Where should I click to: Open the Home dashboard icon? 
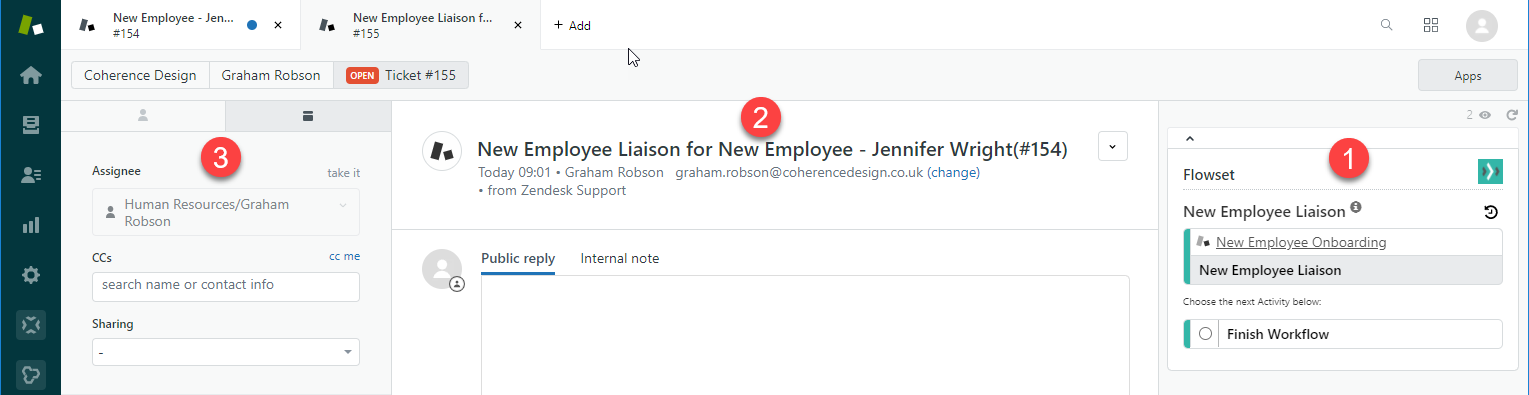coord(31,75)
